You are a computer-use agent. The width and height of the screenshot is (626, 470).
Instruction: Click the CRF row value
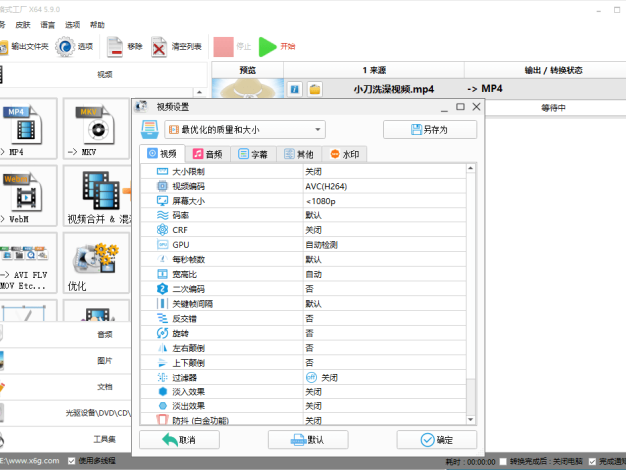[384, 230]
